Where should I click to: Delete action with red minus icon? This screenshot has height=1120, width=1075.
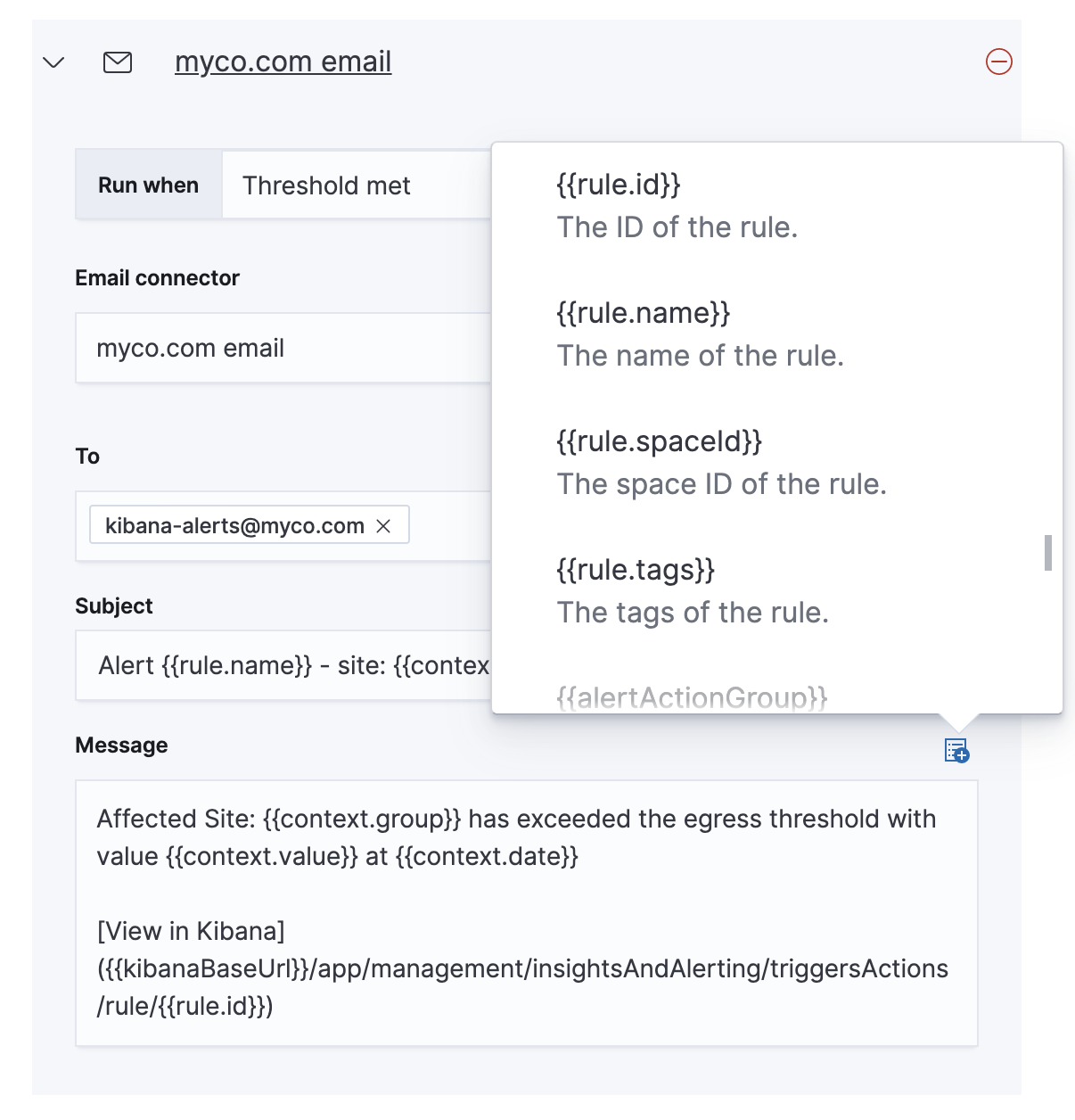[998, 62]
